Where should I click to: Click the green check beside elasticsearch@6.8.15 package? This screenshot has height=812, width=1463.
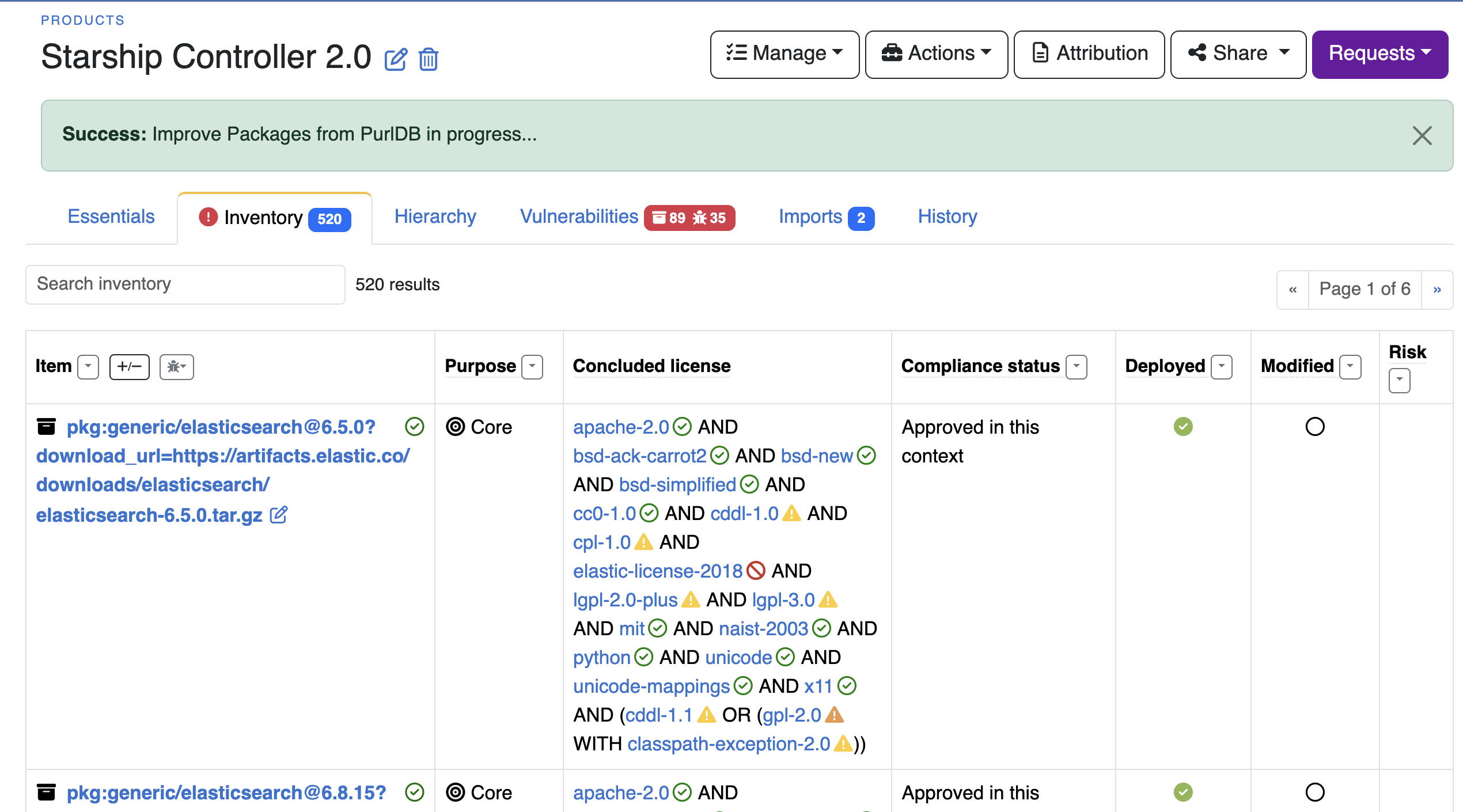tap(415, 792)
